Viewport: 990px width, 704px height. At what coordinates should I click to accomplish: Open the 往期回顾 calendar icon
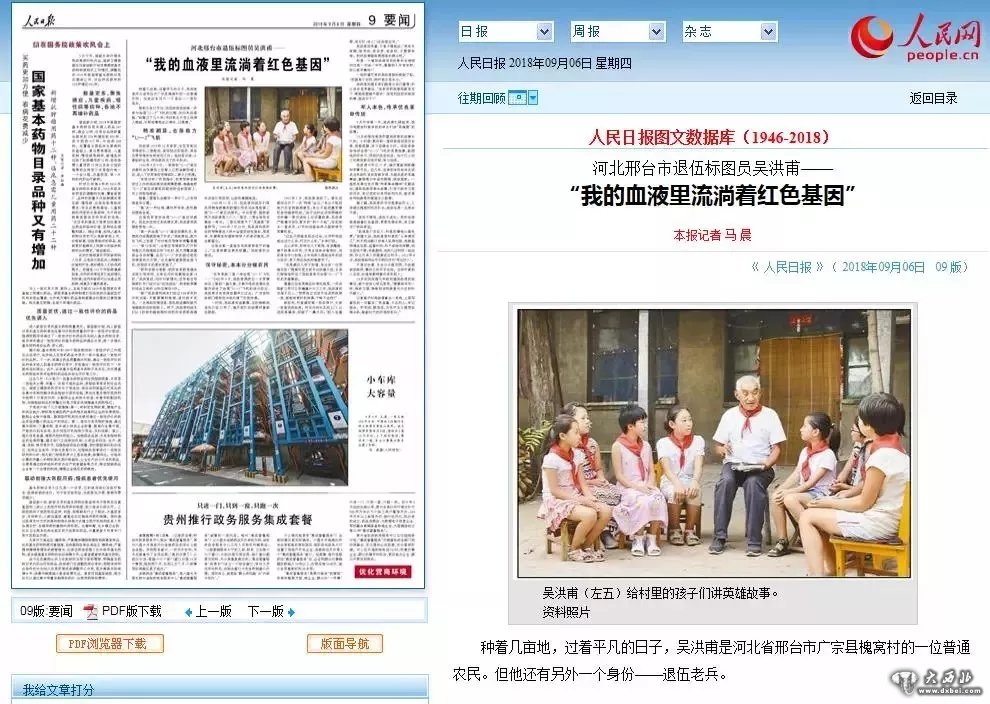[516, 97]
